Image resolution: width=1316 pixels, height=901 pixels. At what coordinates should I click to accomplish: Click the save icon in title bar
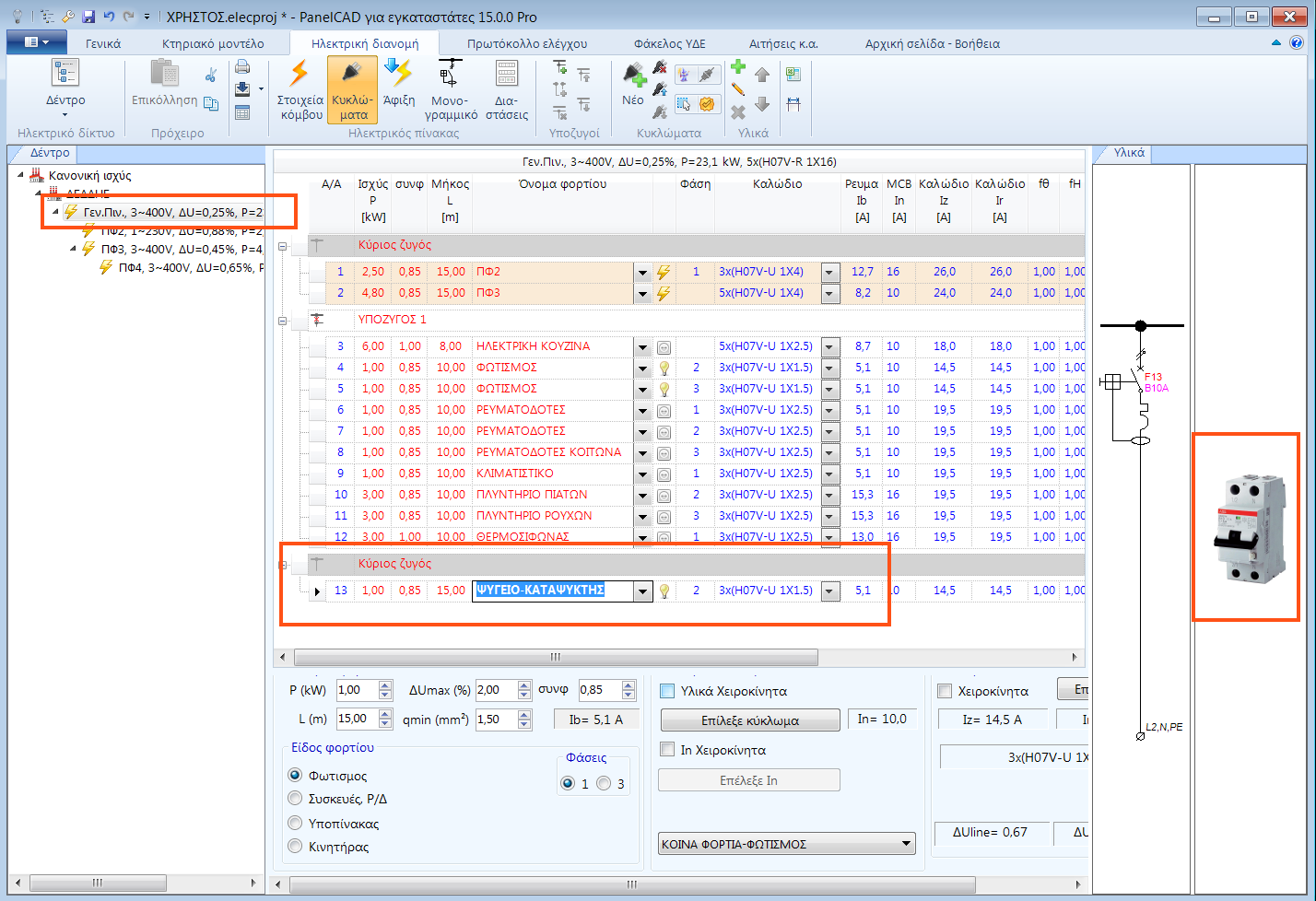[x=88, y=17]
